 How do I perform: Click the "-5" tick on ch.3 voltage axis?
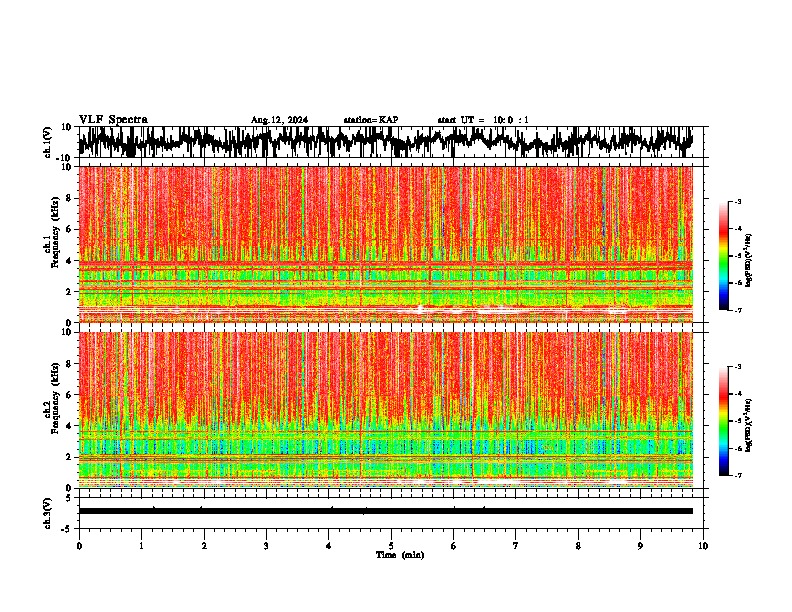(67, 529)
